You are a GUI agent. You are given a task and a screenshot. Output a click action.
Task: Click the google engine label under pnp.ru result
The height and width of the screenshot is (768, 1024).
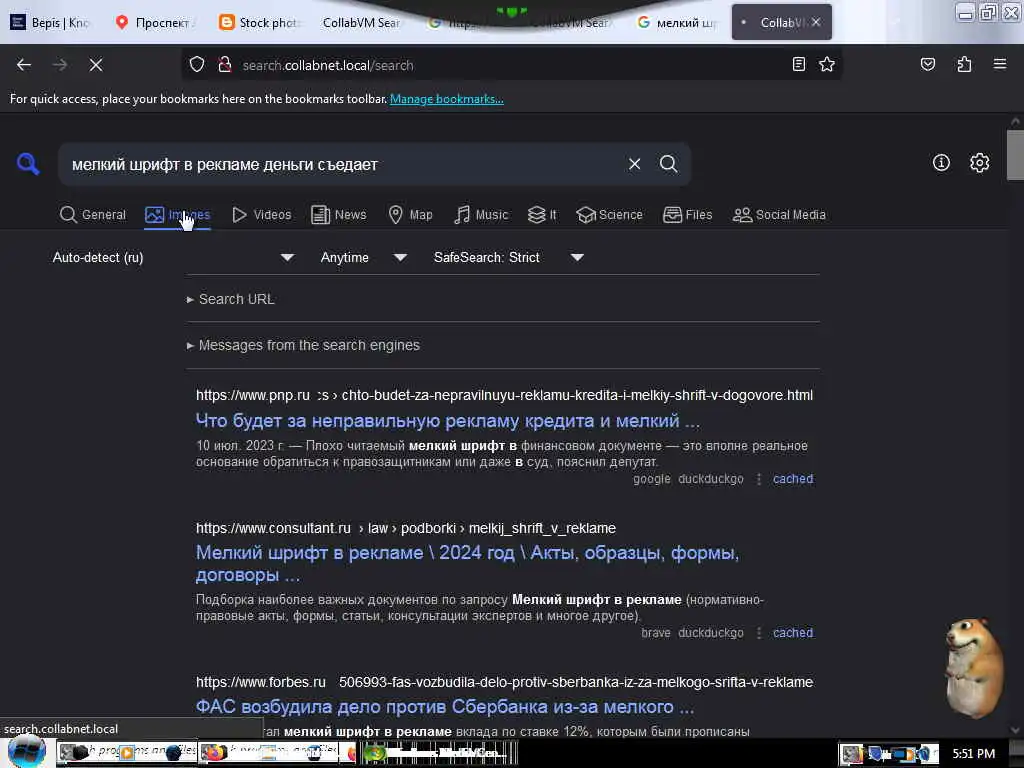(651, 479)
